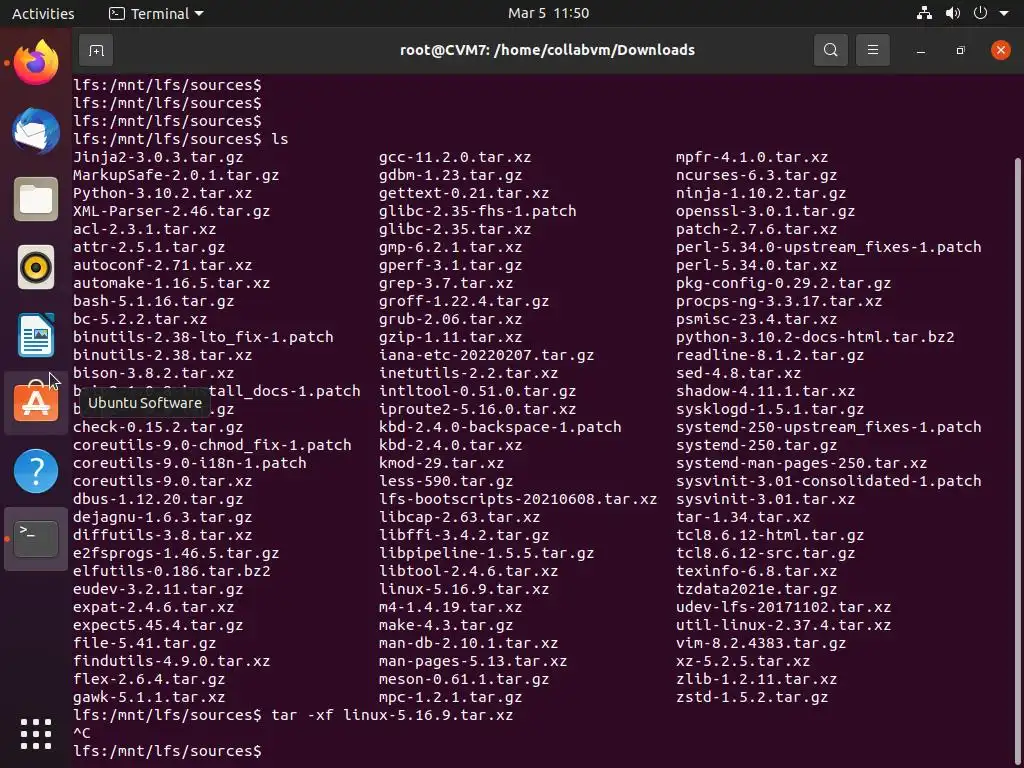The image size is (1024, 768).
Task: Click openssl-3.0.1.tar.gz entry
Action: [x=765, y=212]
